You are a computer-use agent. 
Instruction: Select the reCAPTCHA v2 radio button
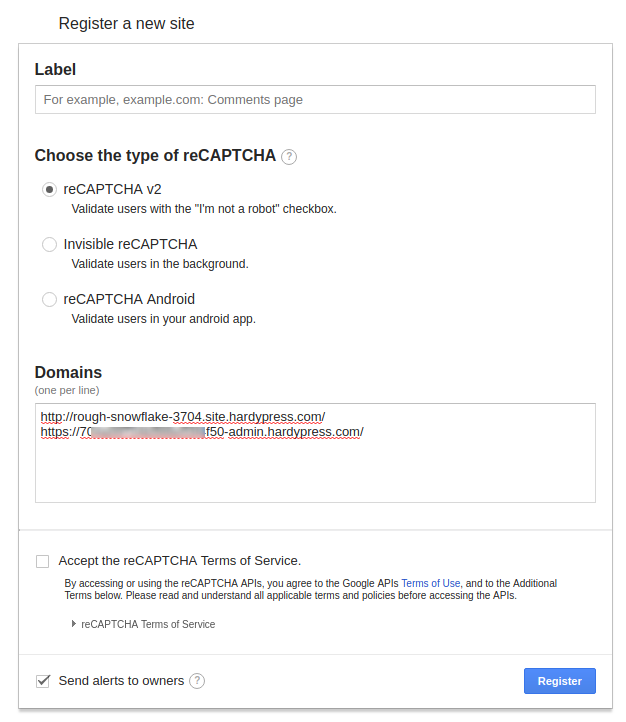coord(49,189)
